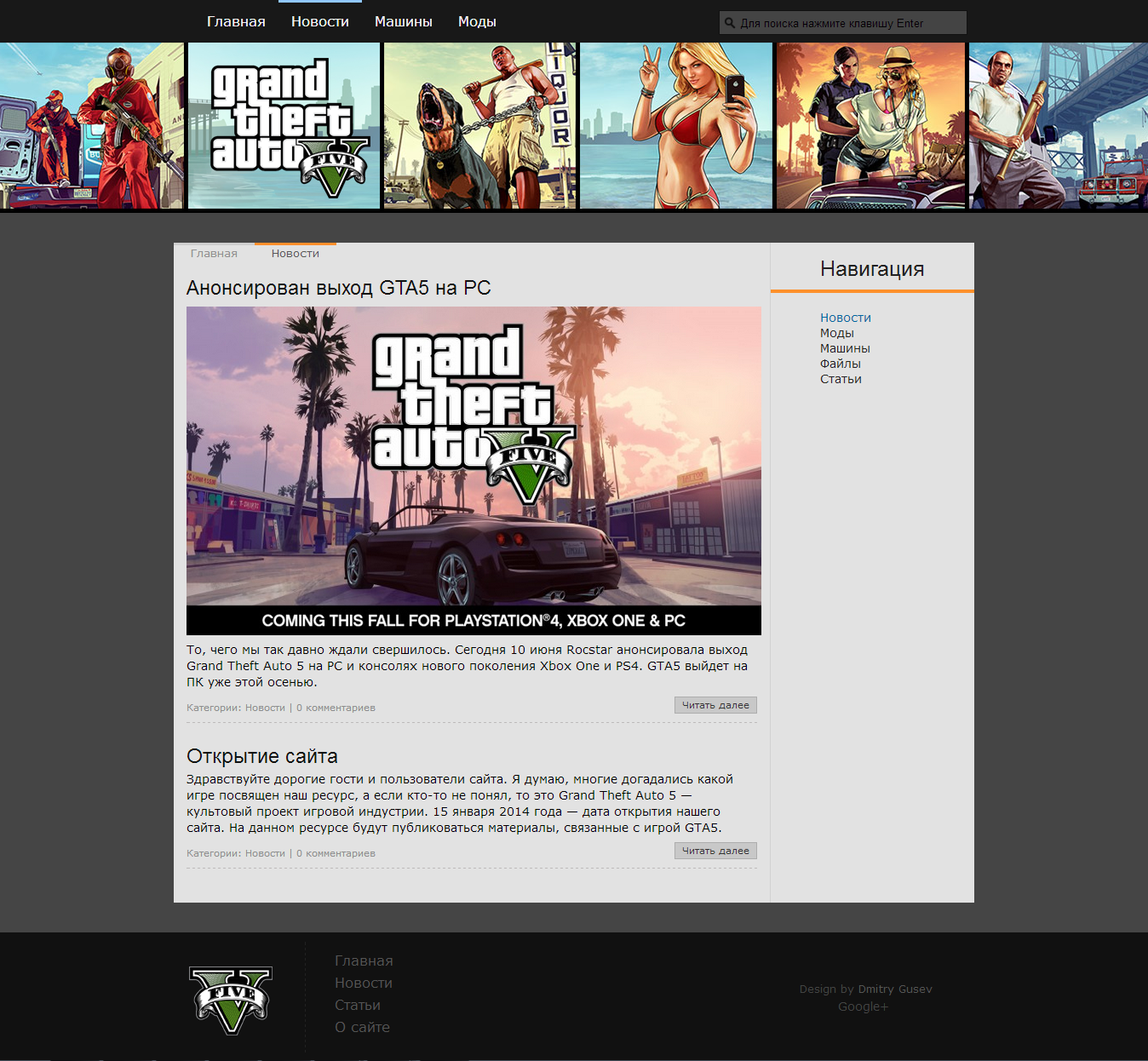
Task: Click the GTA5 car screenshot in the article
Action: click(474, 470)
